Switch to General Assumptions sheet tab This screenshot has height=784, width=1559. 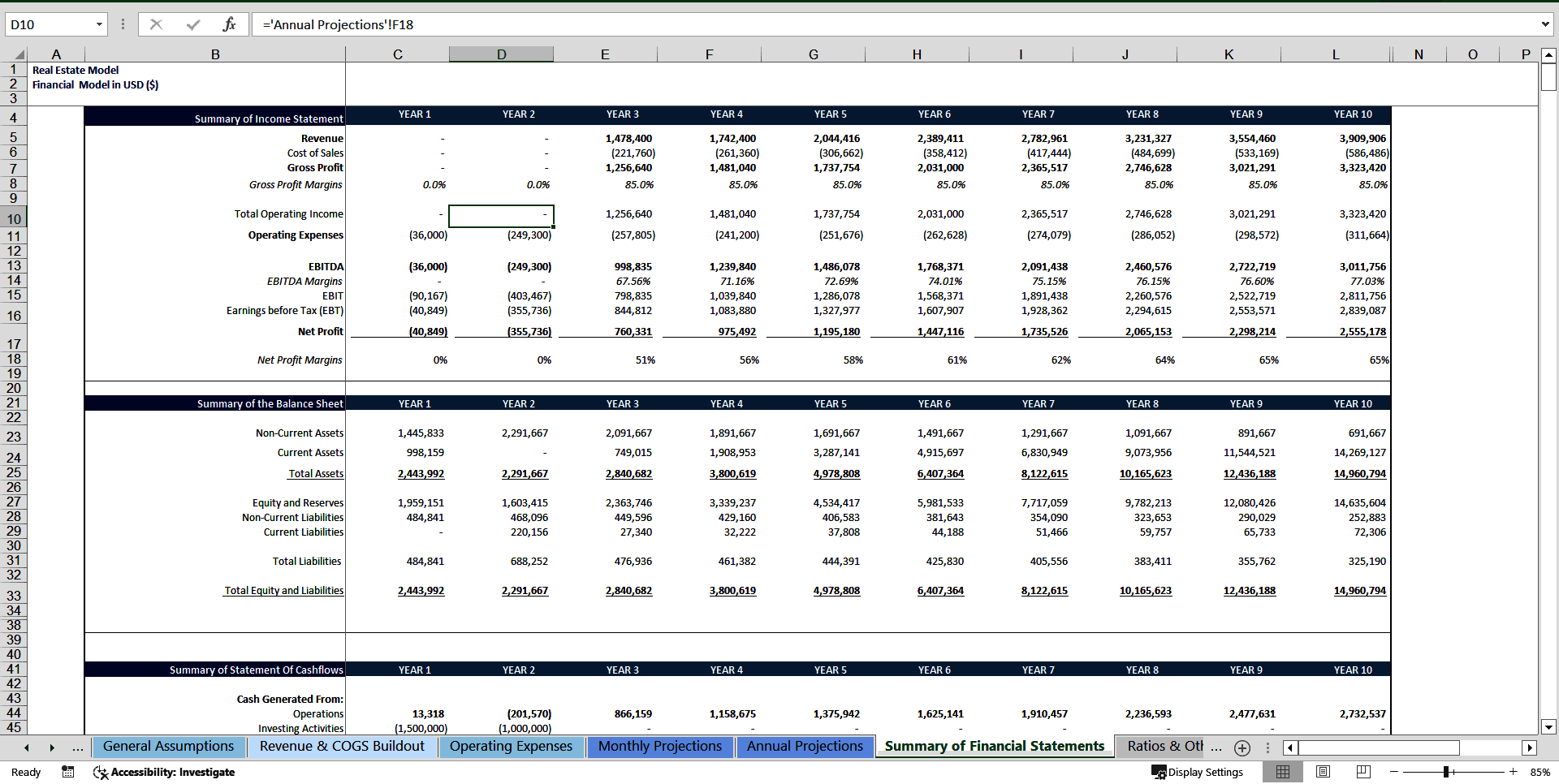pos(168,747)
